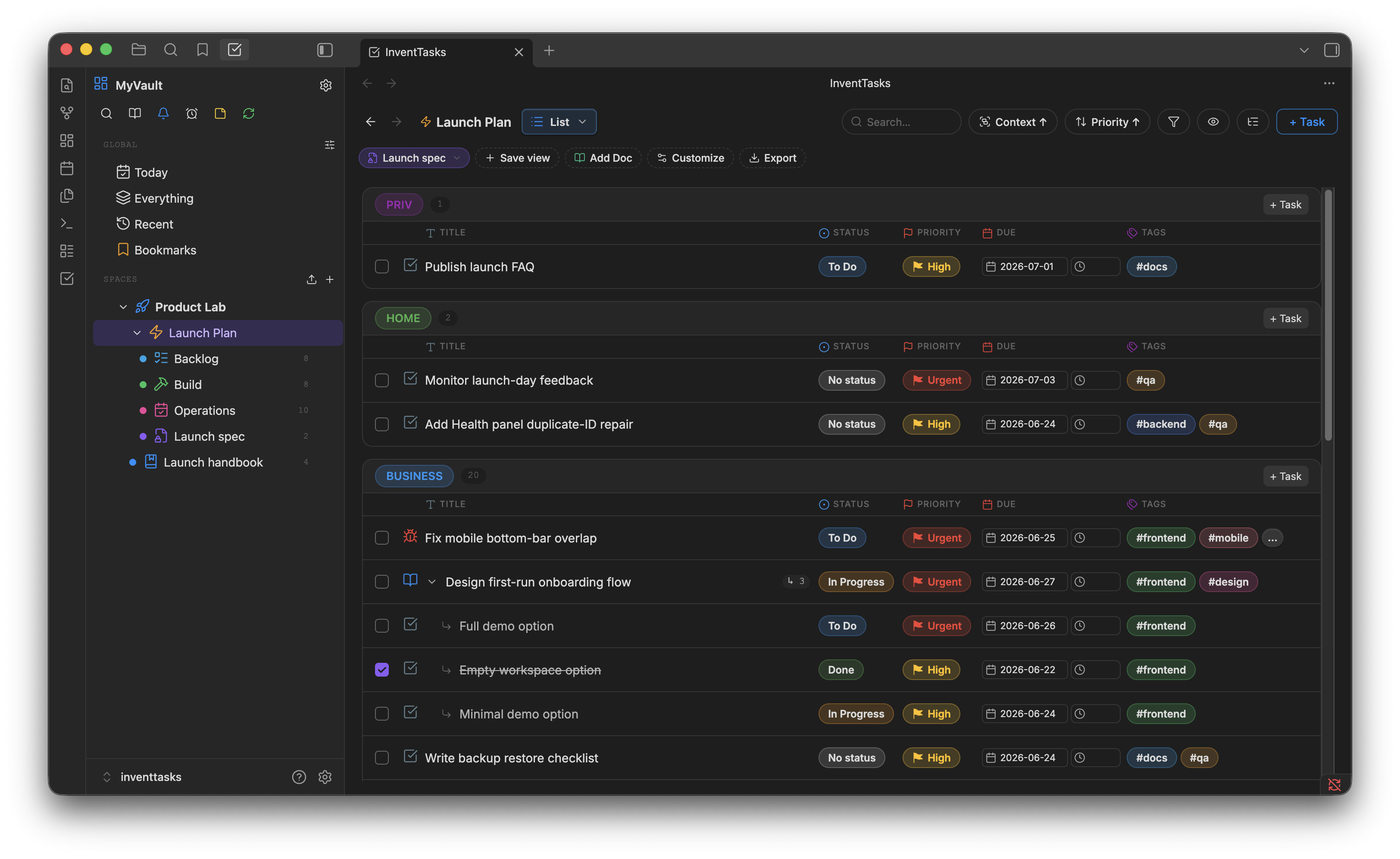
Task: Check Fix mobile bottom-bar overlap checkbox
Action: click(382, 538)
